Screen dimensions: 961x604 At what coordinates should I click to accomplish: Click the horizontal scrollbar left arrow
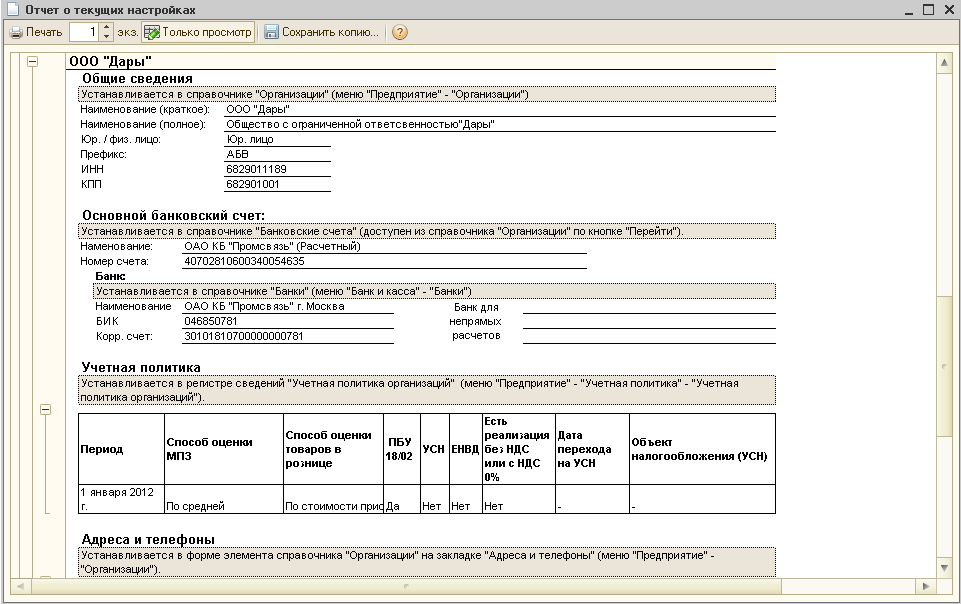[x=20, y=586]
